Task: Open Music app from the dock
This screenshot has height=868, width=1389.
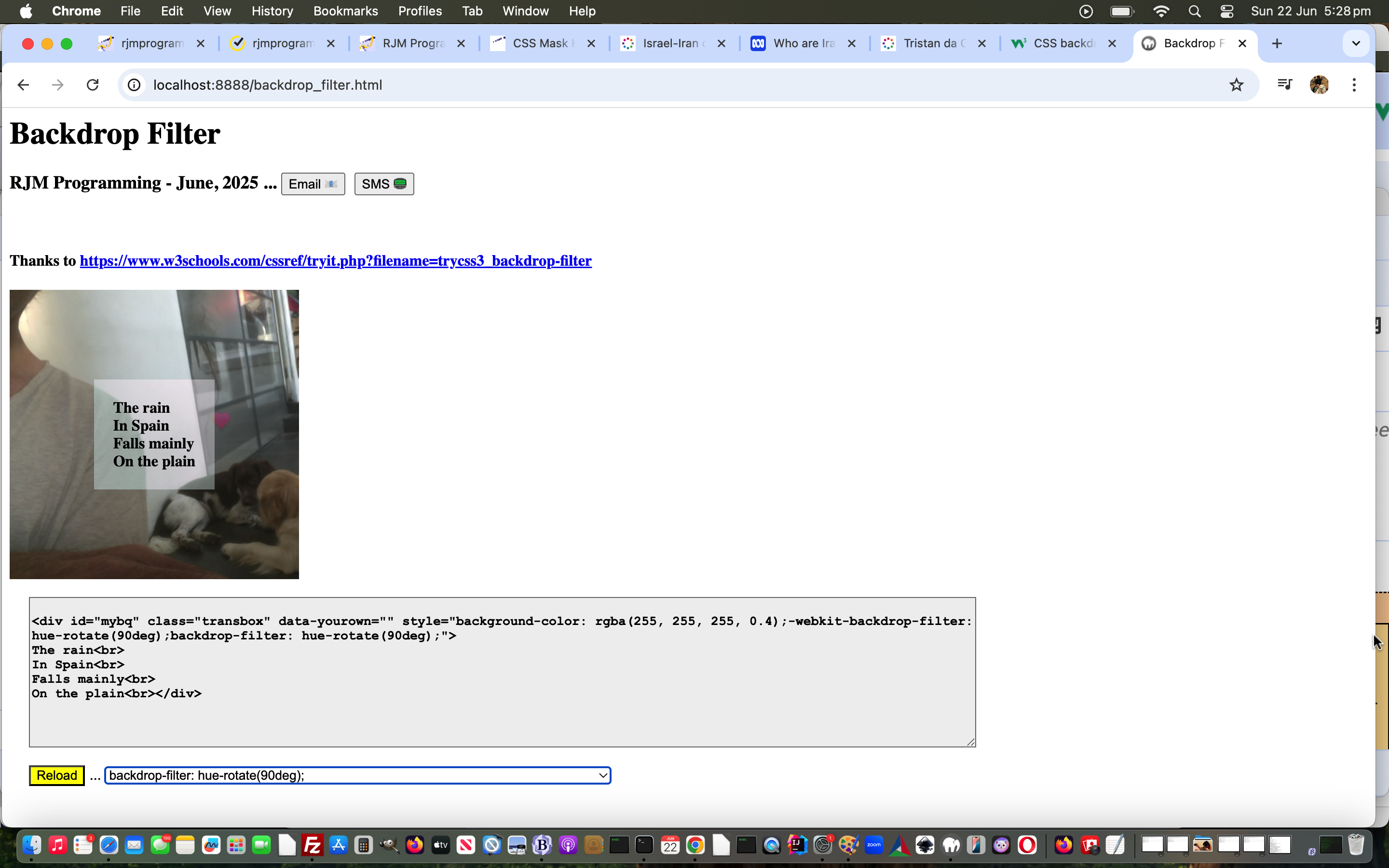Action: (x=57, y=845)
